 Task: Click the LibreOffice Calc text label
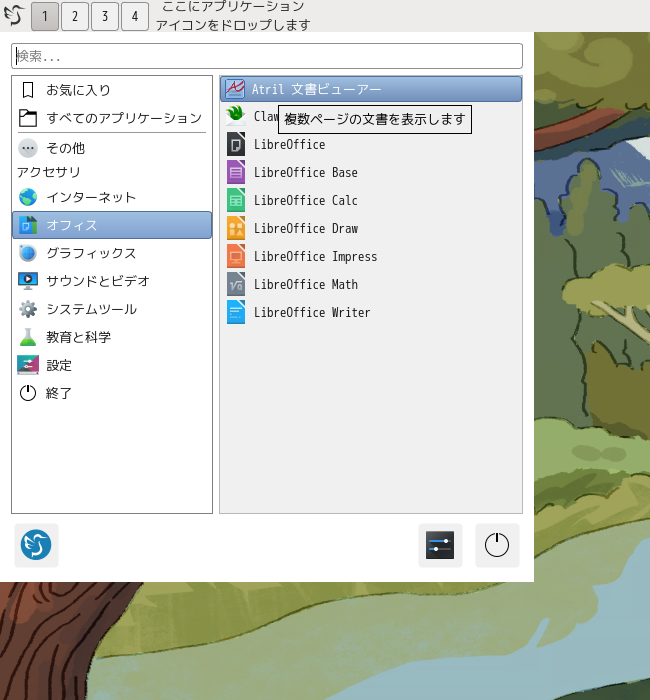(306, 200)
